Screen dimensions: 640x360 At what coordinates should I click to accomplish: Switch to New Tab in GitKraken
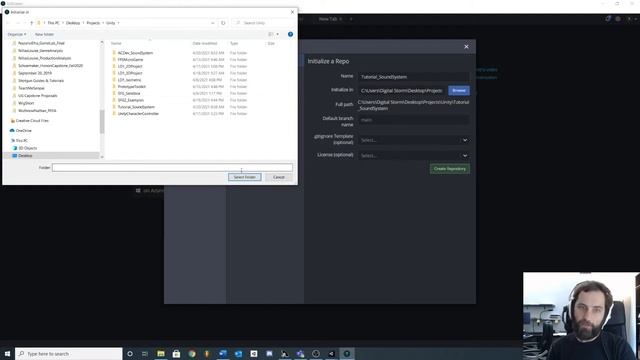coord(328,19)
